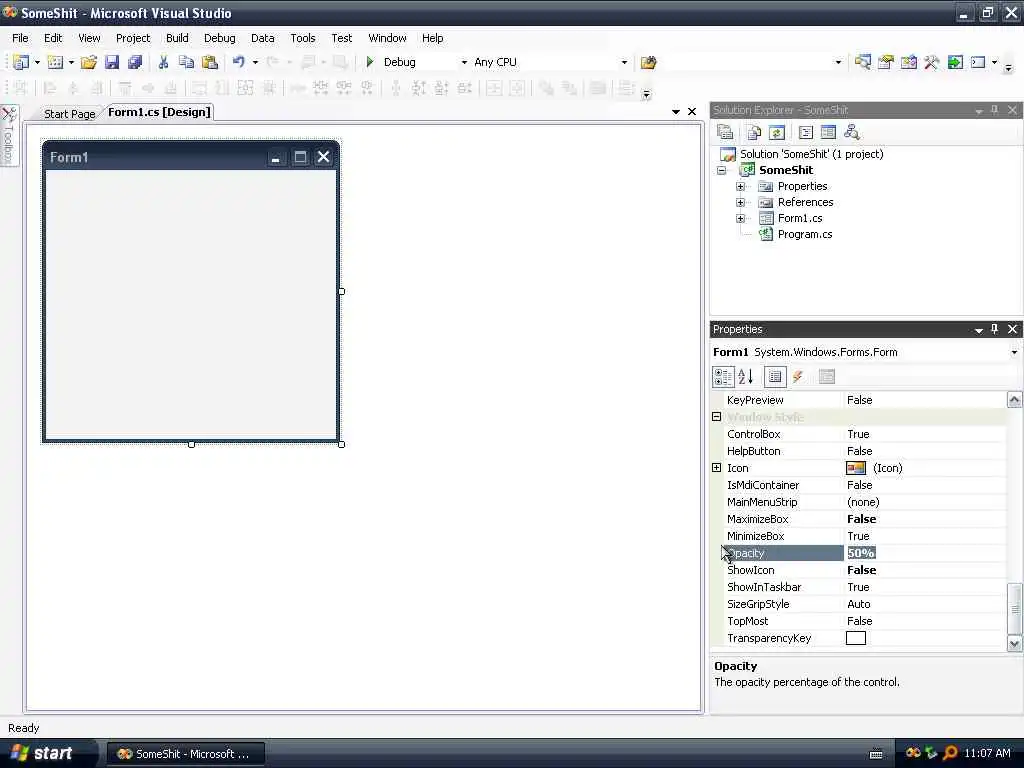Expand the Form1.cs node

click(x=741, y=219)
